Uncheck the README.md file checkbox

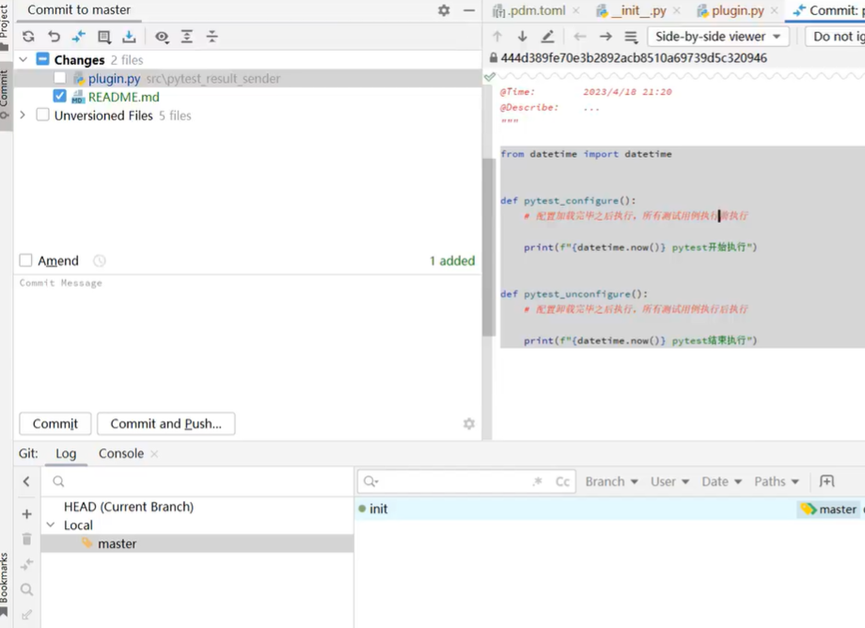[x=60, y=97]
